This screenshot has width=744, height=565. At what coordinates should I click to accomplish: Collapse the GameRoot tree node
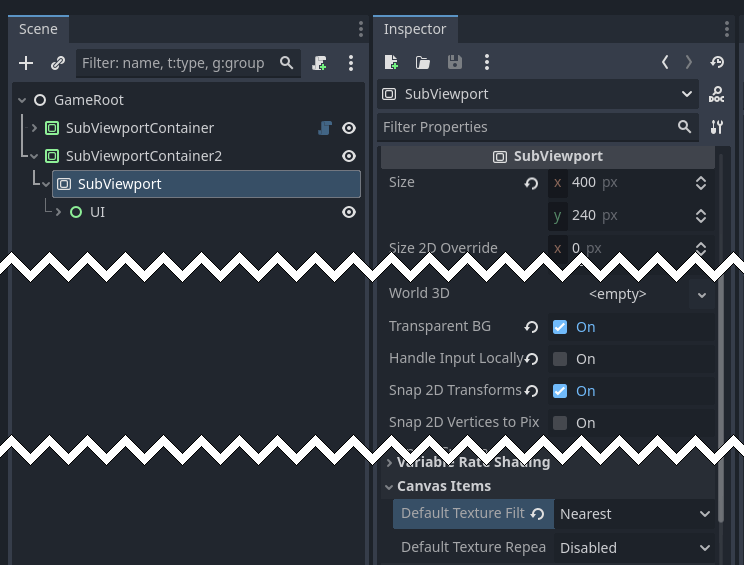point(22,100)
